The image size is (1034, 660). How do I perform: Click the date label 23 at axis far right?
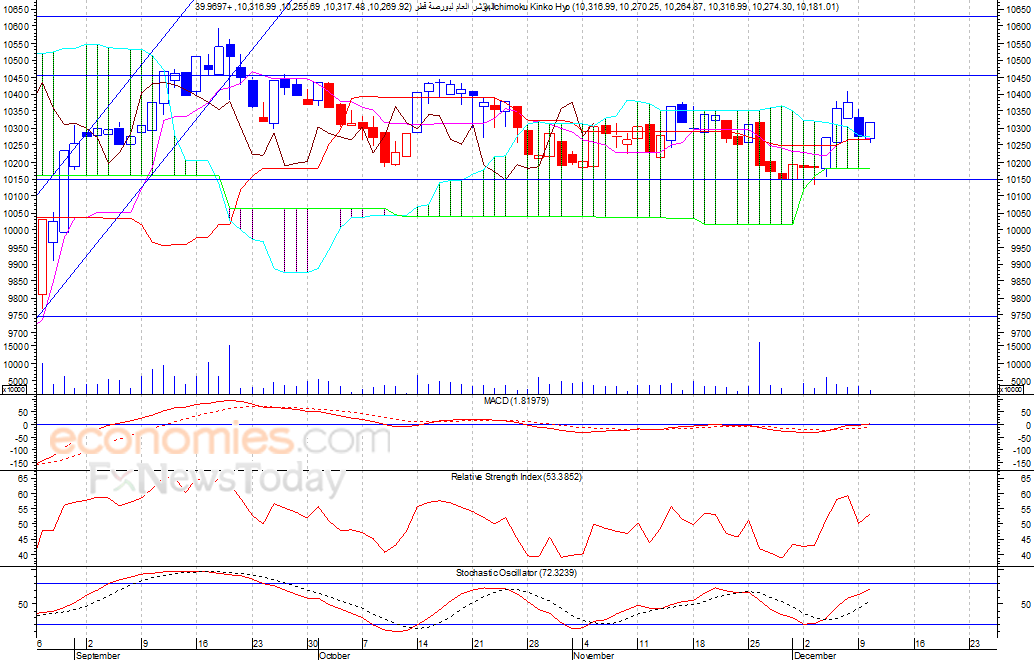pos(973,644)
